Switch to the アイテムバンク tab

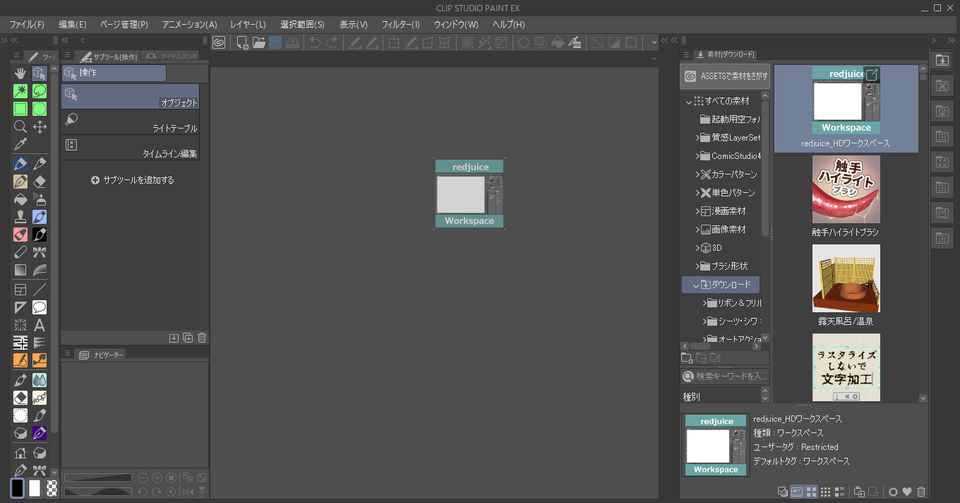tap(173, 56)
